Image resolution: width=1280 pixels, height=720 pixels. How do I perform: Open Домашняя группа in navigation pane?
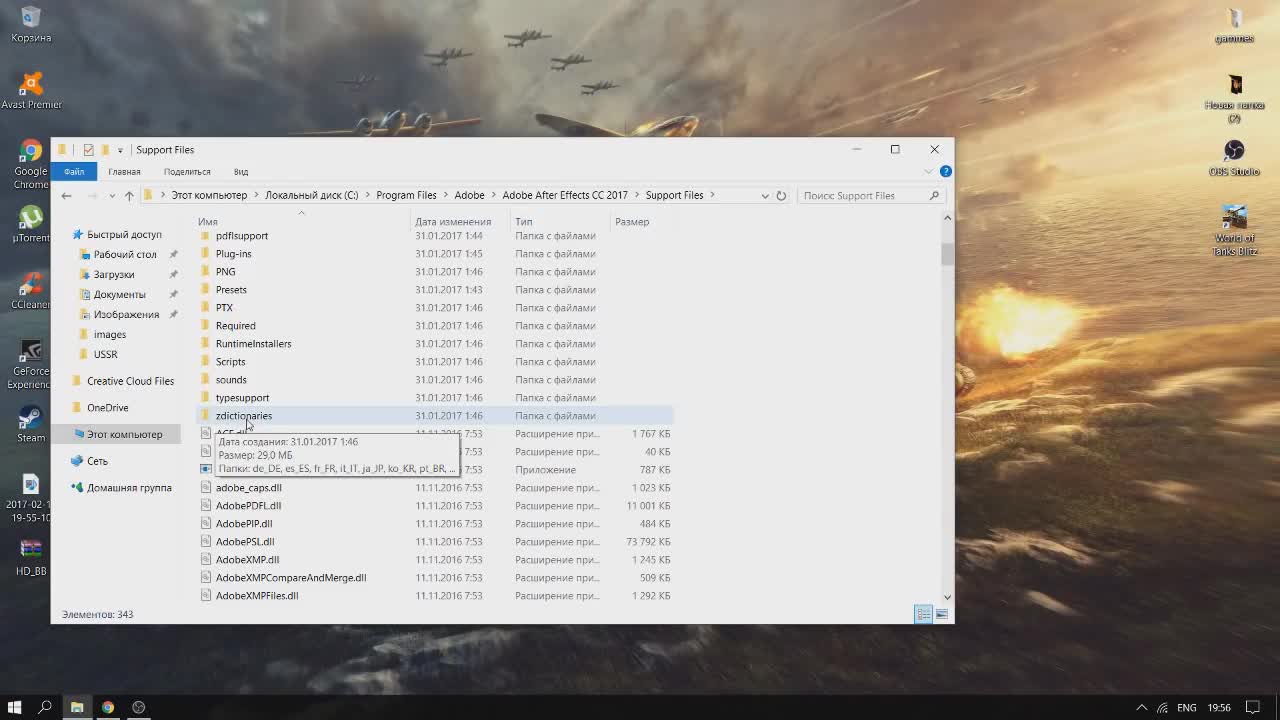point(129,488)
